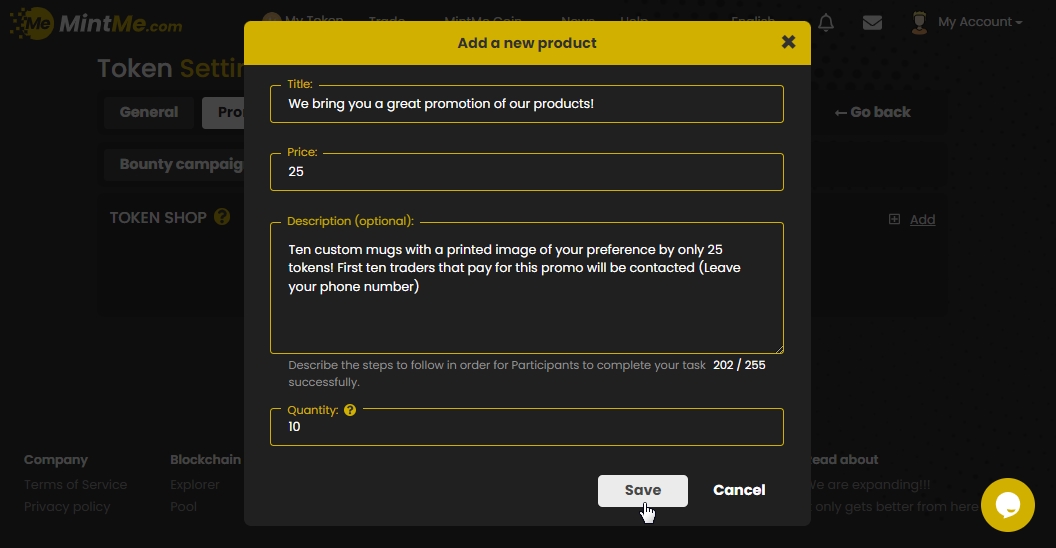Open the Bounty campaign tab
The image size is (1056, 548).
pyautogui.click(x=175, y=164)
